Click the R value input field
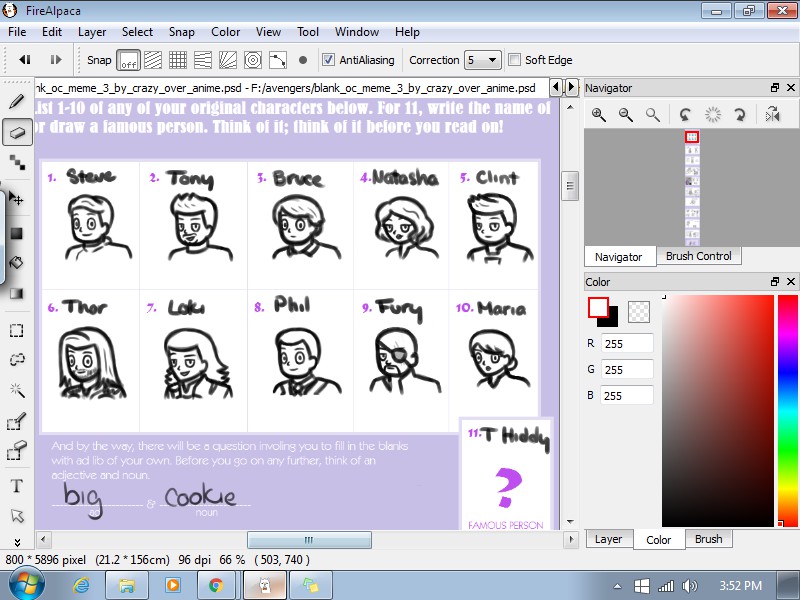The image size is (800, 600). coord(627,343)
